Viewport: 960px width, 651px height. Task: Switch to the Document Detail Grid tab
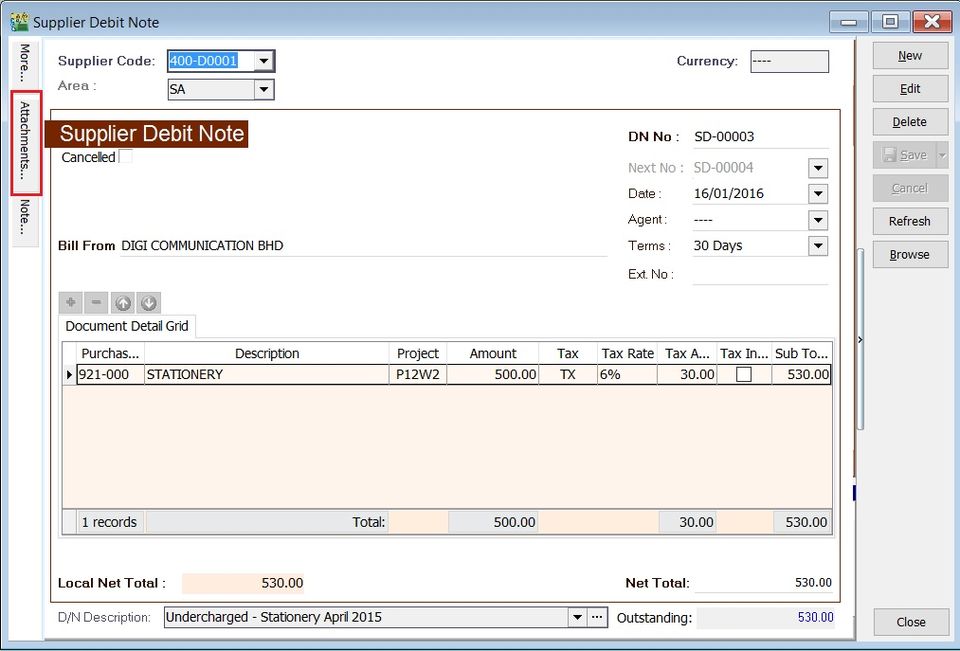[126, 326]
